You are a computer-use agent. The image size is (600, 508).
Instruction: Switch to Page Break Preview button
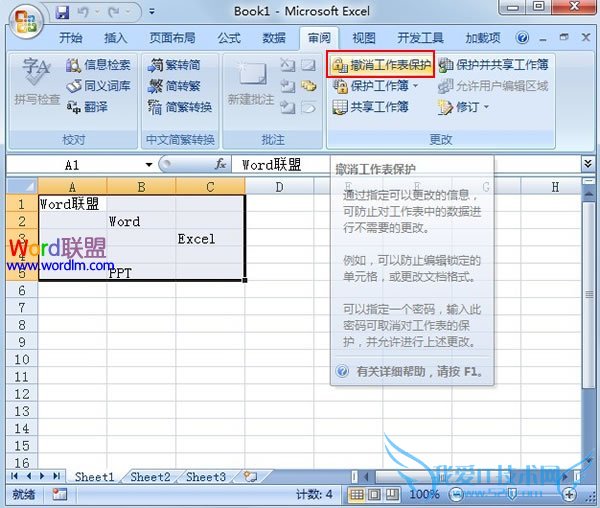click(392, 495)
